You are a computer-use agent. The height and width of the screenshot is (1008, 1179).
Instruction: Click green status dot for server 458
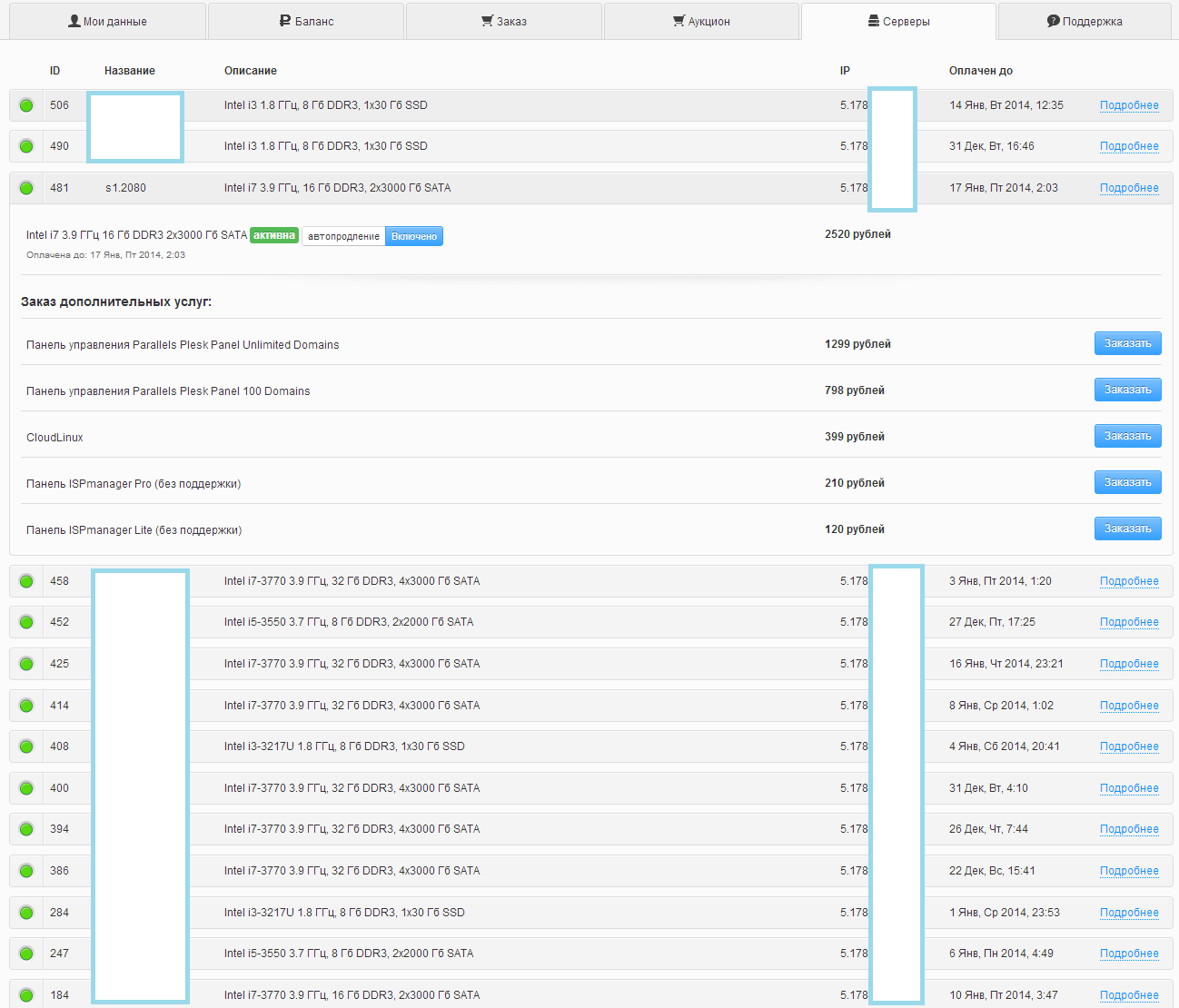(26, 581)
